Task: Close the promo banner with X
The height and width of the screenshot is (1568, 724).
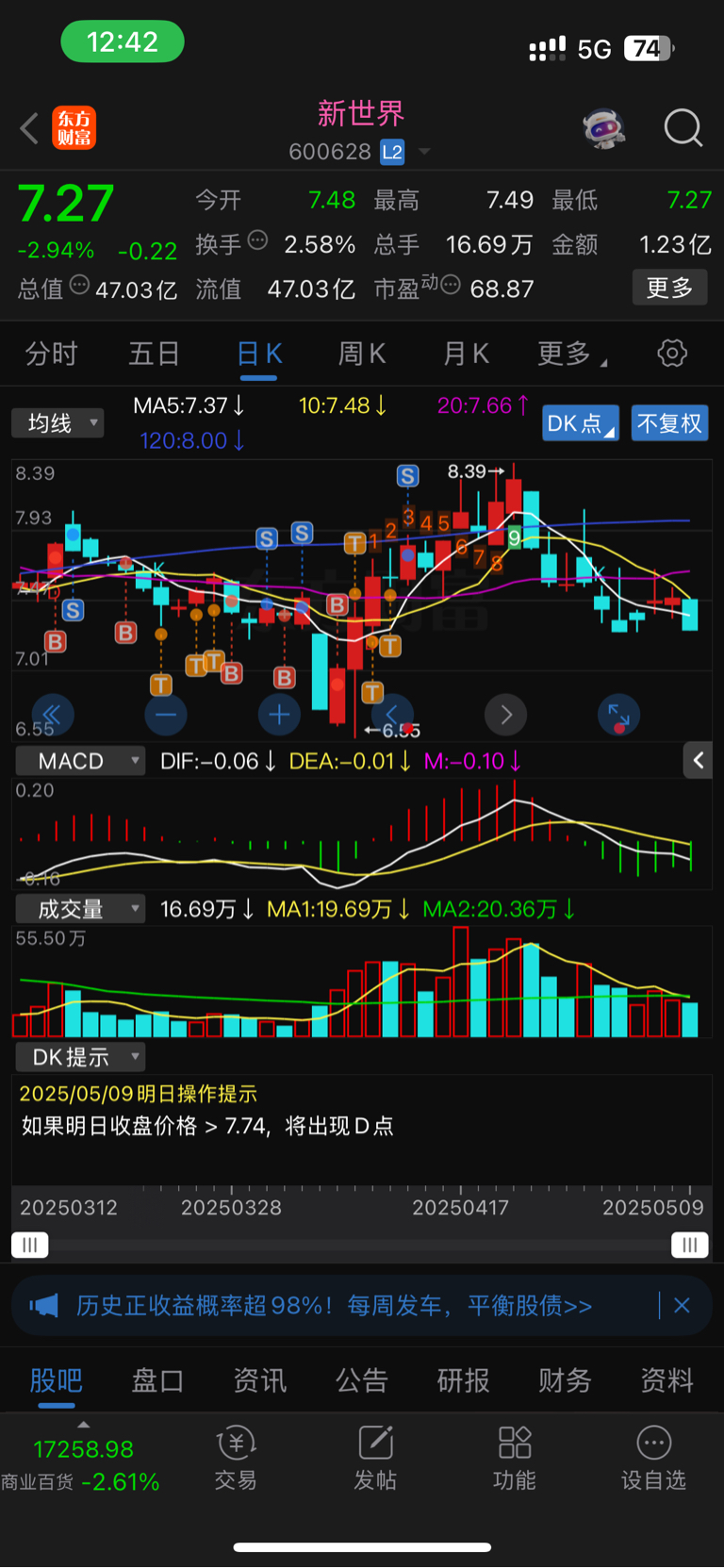Action: [683, 1306]
